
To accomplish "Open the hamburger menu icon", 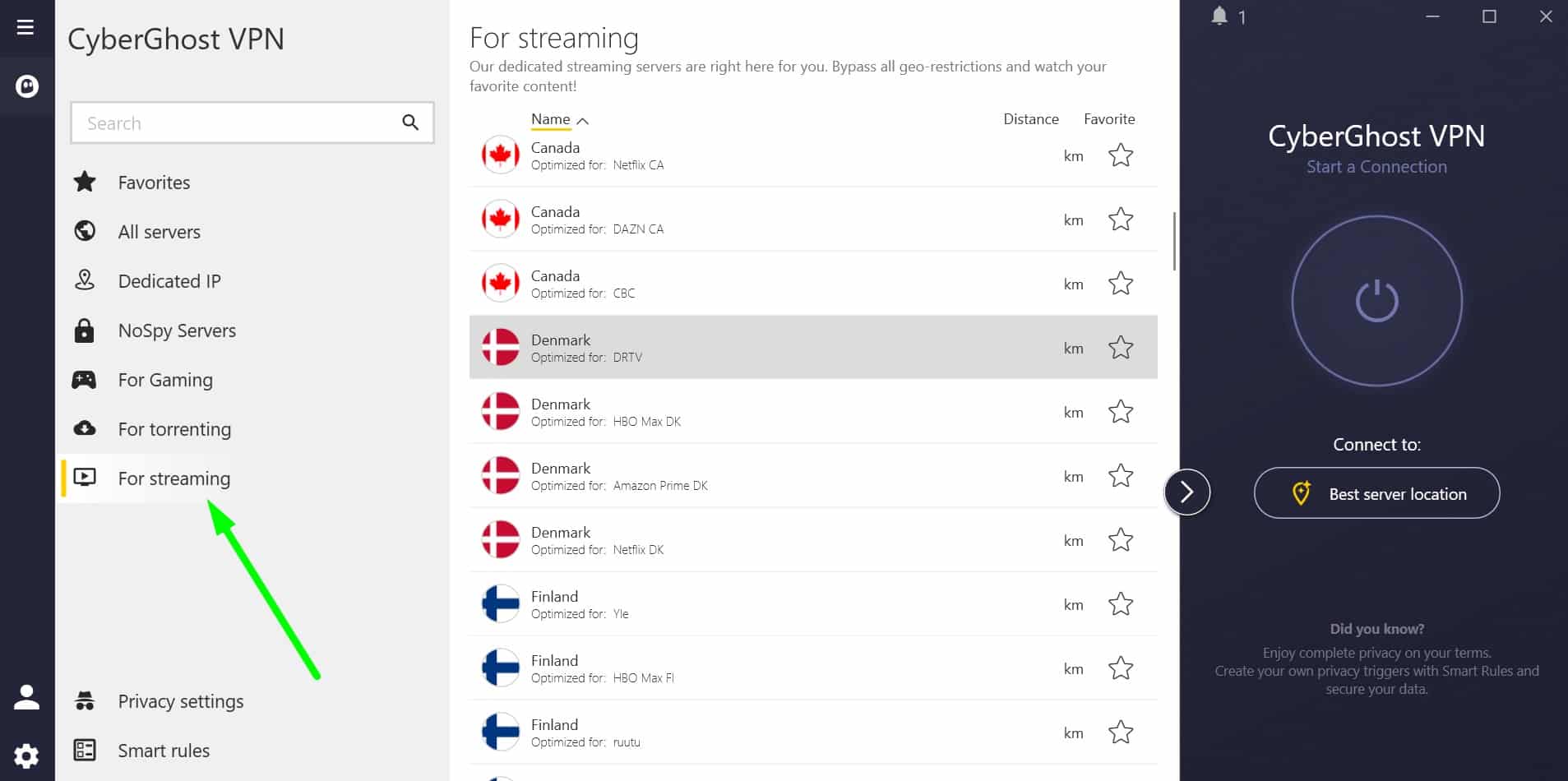I will click(x=25, y=27).
